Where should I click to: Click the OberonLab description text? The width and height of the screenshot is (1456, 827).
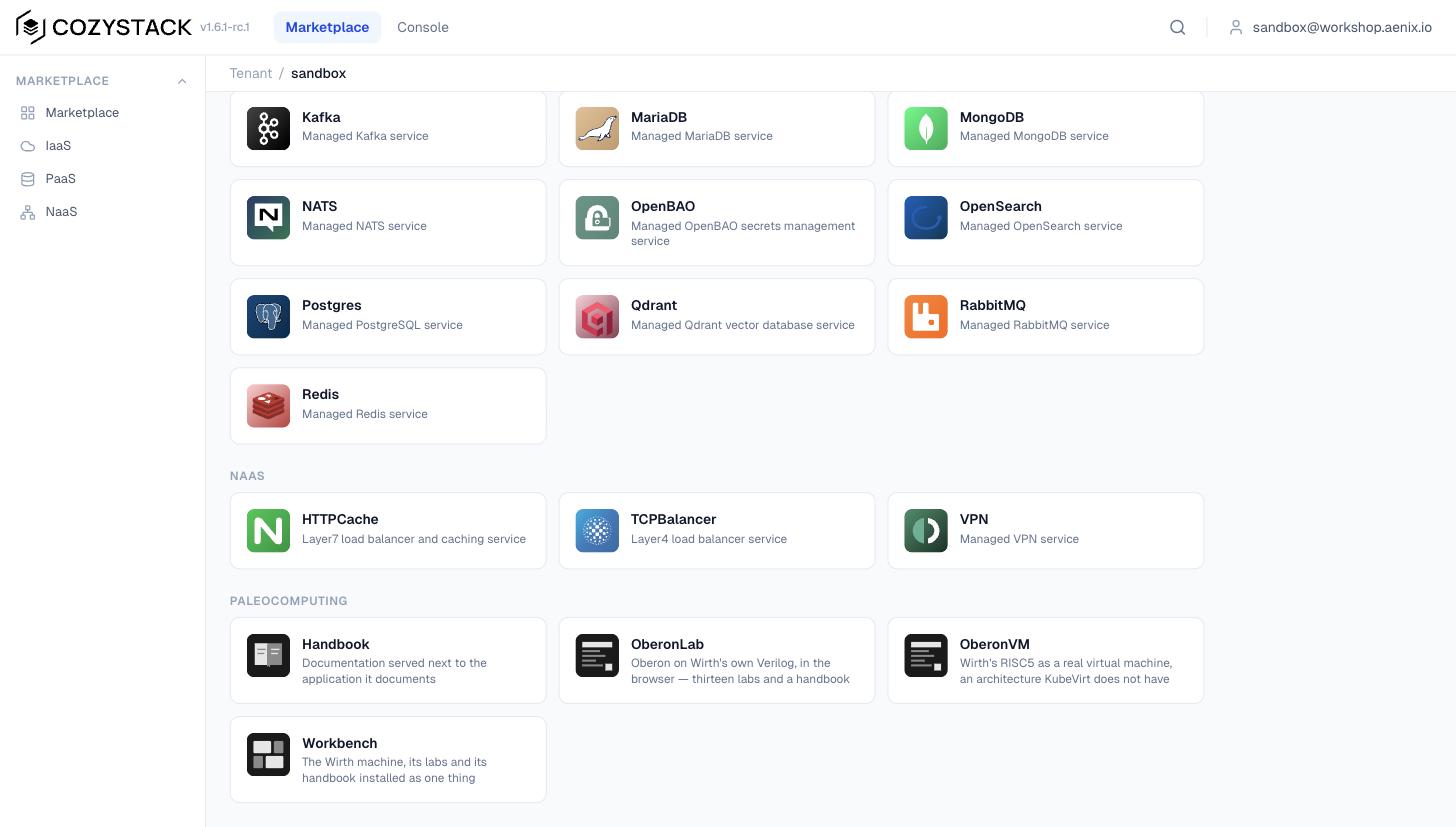click(x=740, y=671)
